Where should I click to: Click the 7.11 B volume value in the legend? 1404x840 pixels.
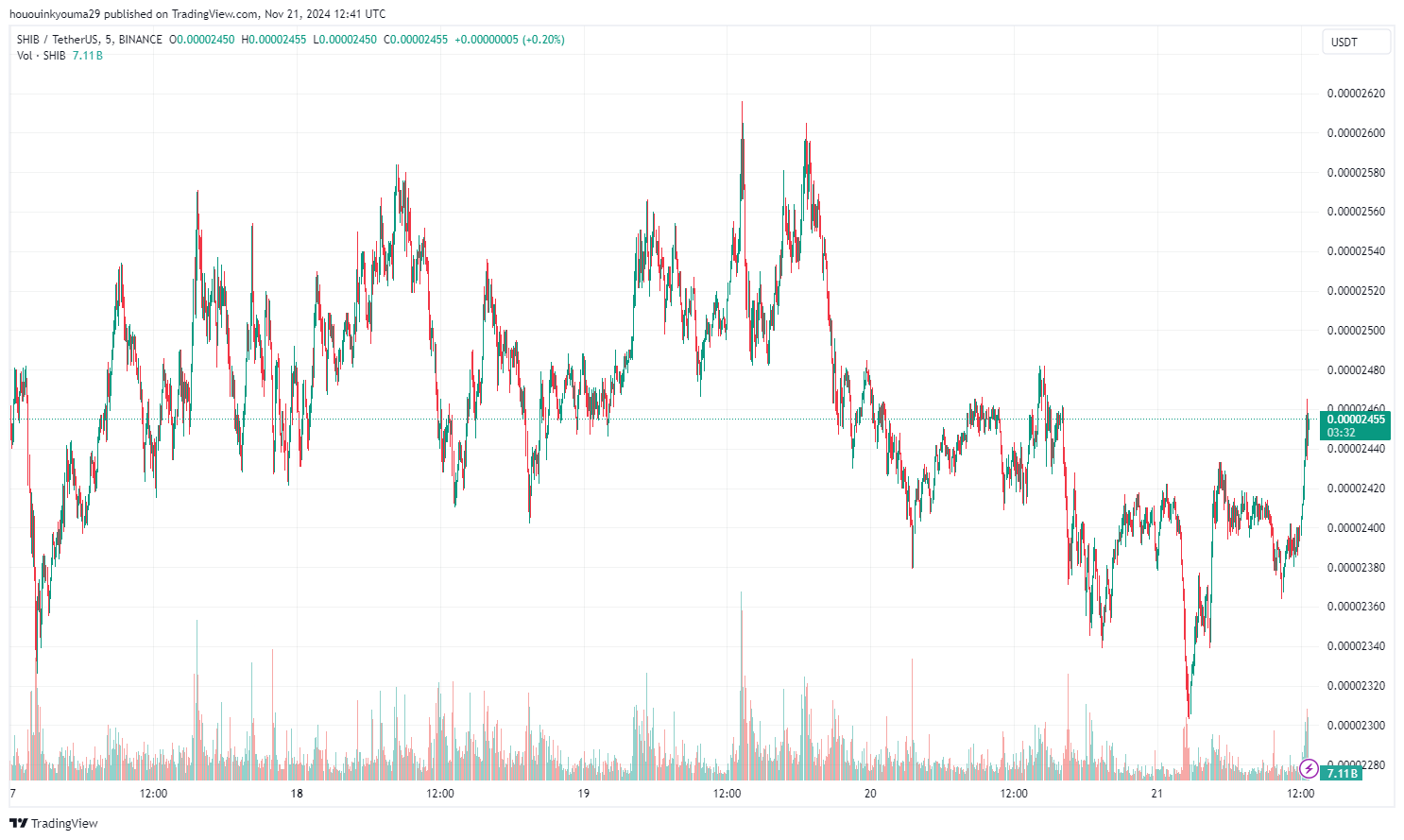88,56
